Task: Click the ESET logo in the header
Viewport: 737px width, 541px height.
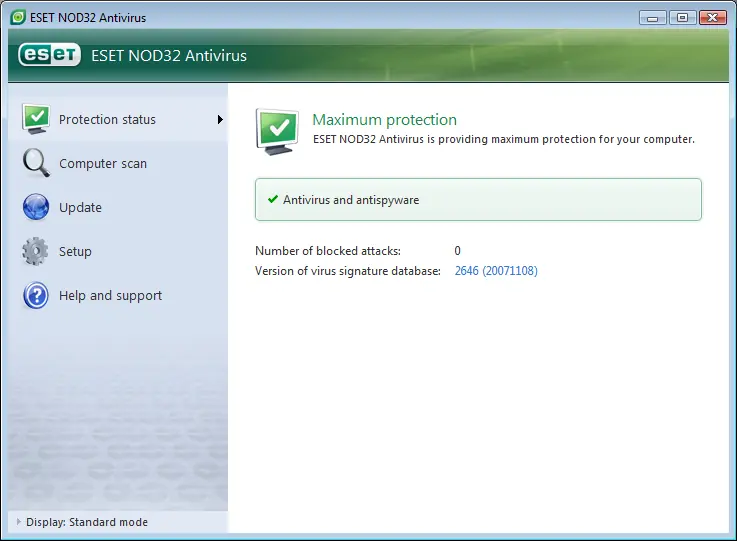Action: (x=49, y=55)
